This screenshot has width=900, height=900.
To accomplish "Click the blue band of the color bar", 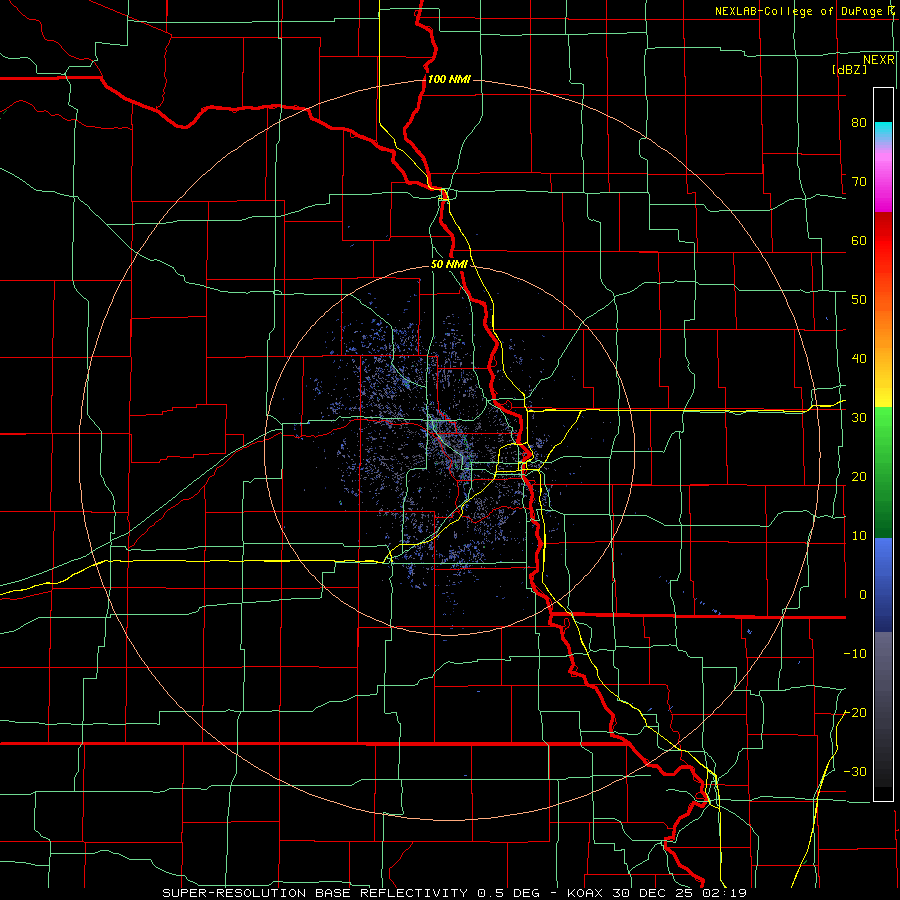I will coord(883,585).
